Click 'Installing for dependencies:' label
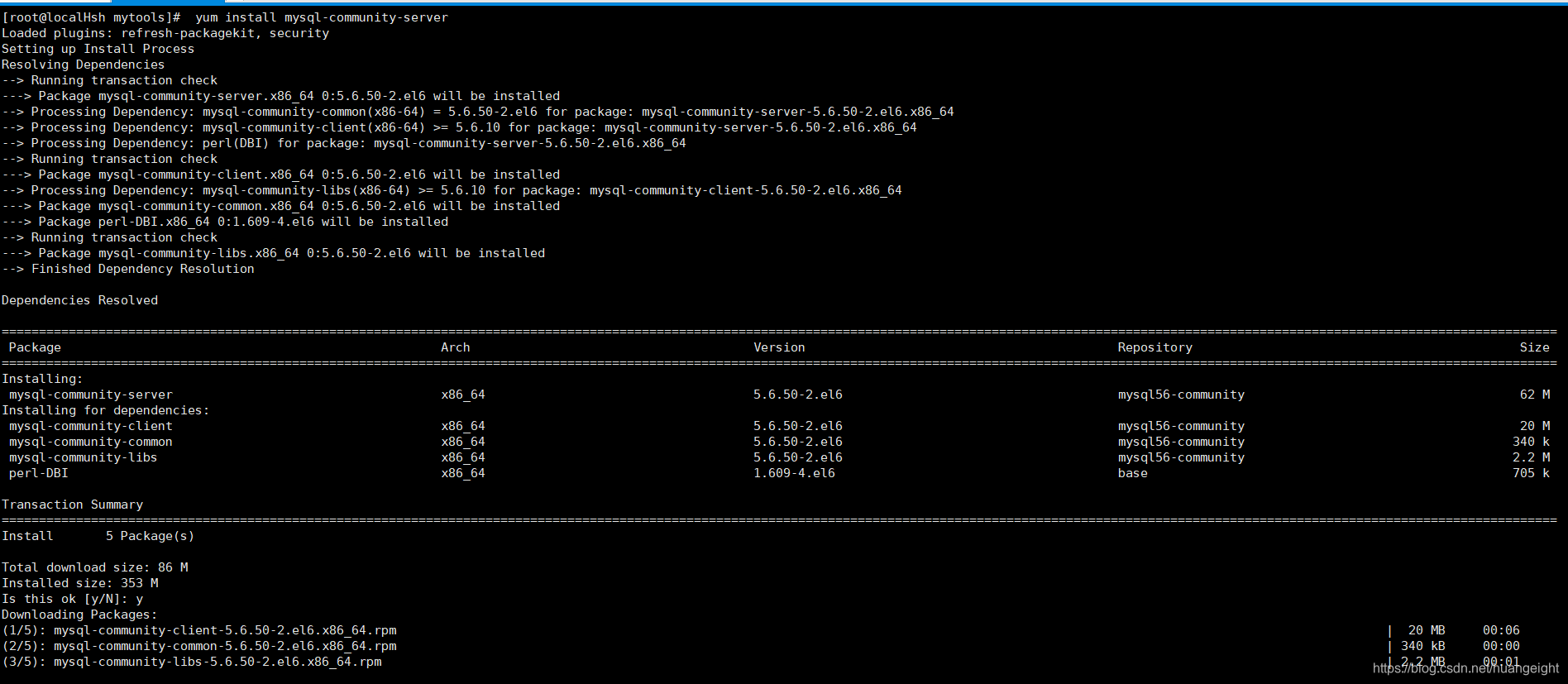This screenshot has height=684, width=1568. pos(105,410)
